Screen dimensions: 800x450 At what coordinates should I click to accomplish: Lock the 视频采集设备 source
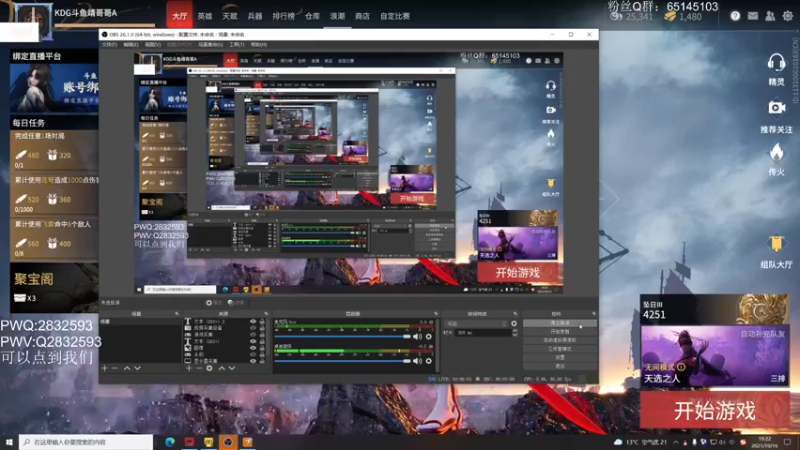click(262, 328)
